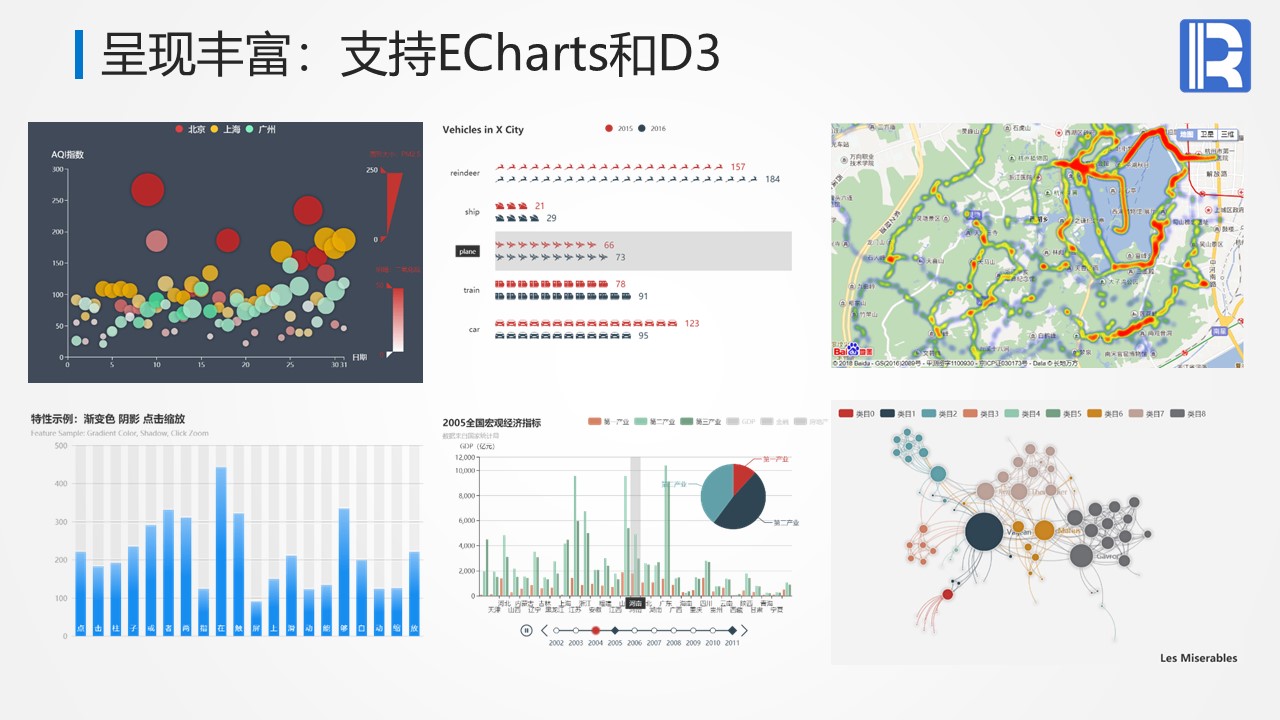1280x720 pixels.
Task: Click the largest red bubble in the AQI chart
Action: pyautogui.click(x=147, y=190)
